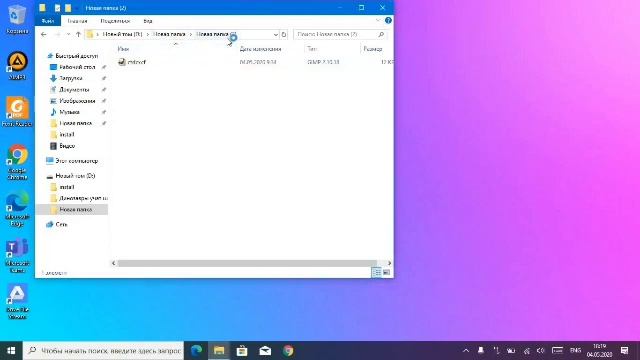Open address bar history dropdown
The height and width of the screenshot is (360, 640).
276,35
